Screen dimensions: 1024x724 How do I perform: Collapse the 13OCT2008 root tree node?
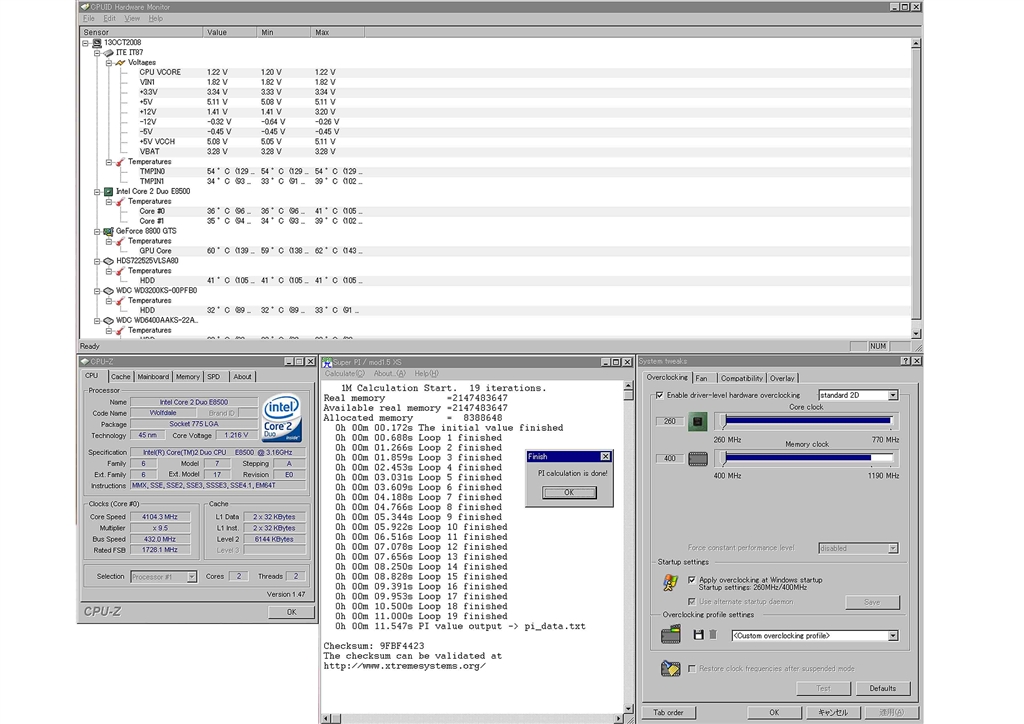pos(86,43)
